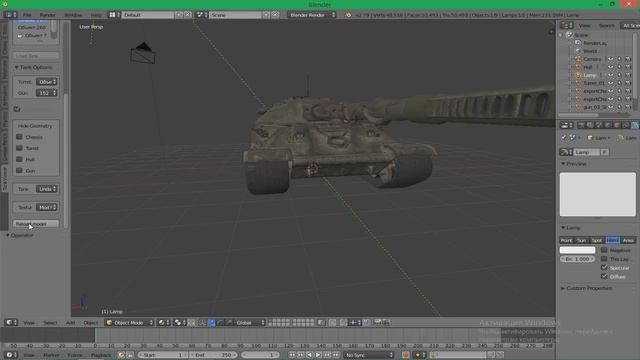This screenshot has height=360, width=640.
Task: Click the Reload model button
Action: coord(36,224)
